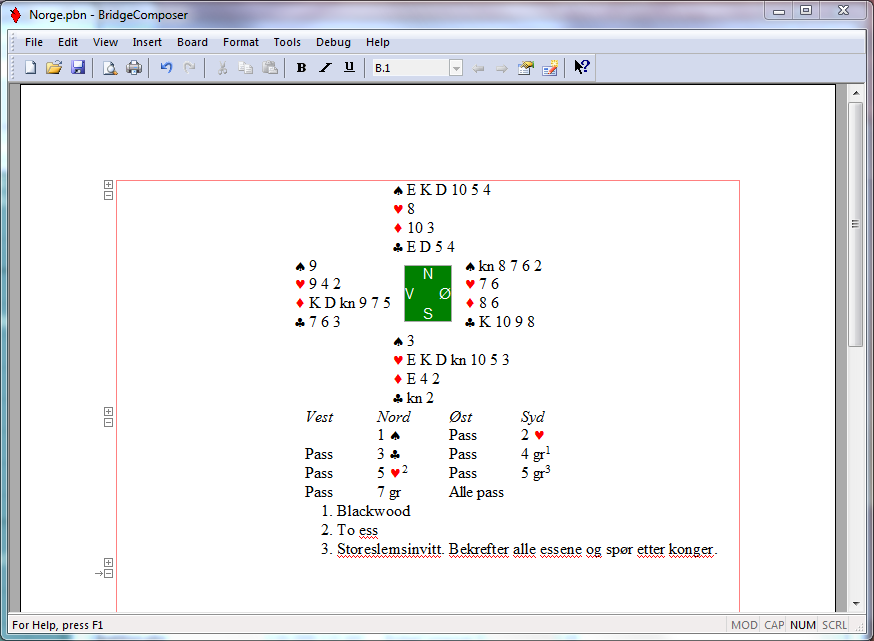Toggle italic formatting
Image resolution: width=874 pixels, height=641 pixels.
pyautogui.click(x=325, y=68)
